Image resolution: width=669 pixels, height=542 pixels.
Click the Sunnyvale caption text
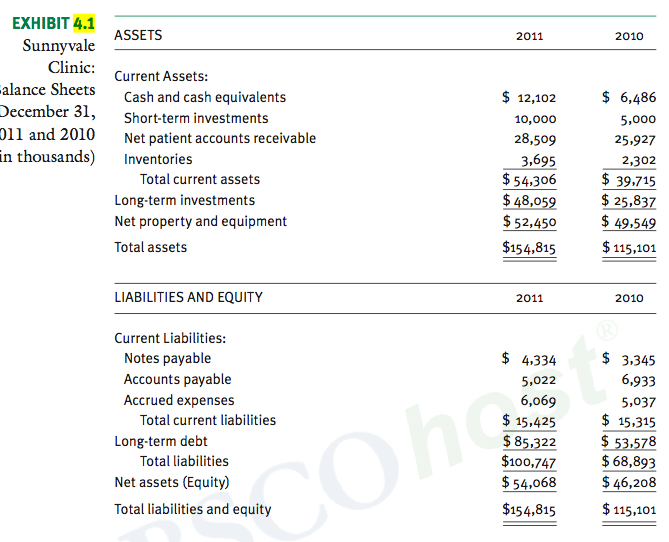pos(59,46)
